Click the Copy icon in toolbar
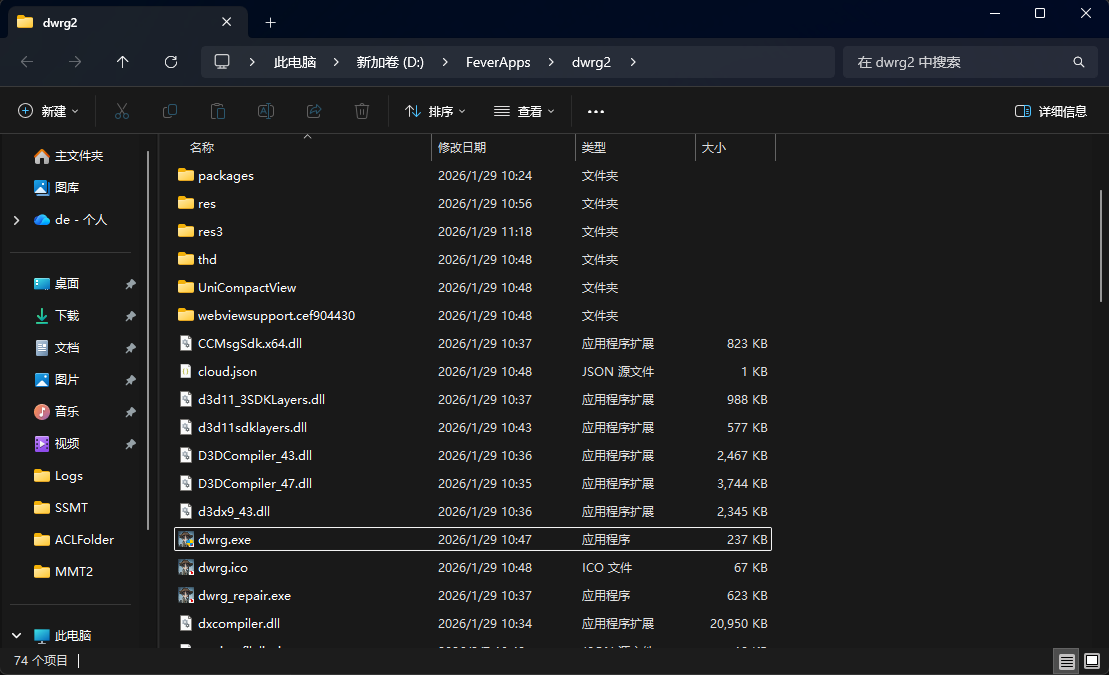Screen dimensions: 1109x675 coord(170,111)
